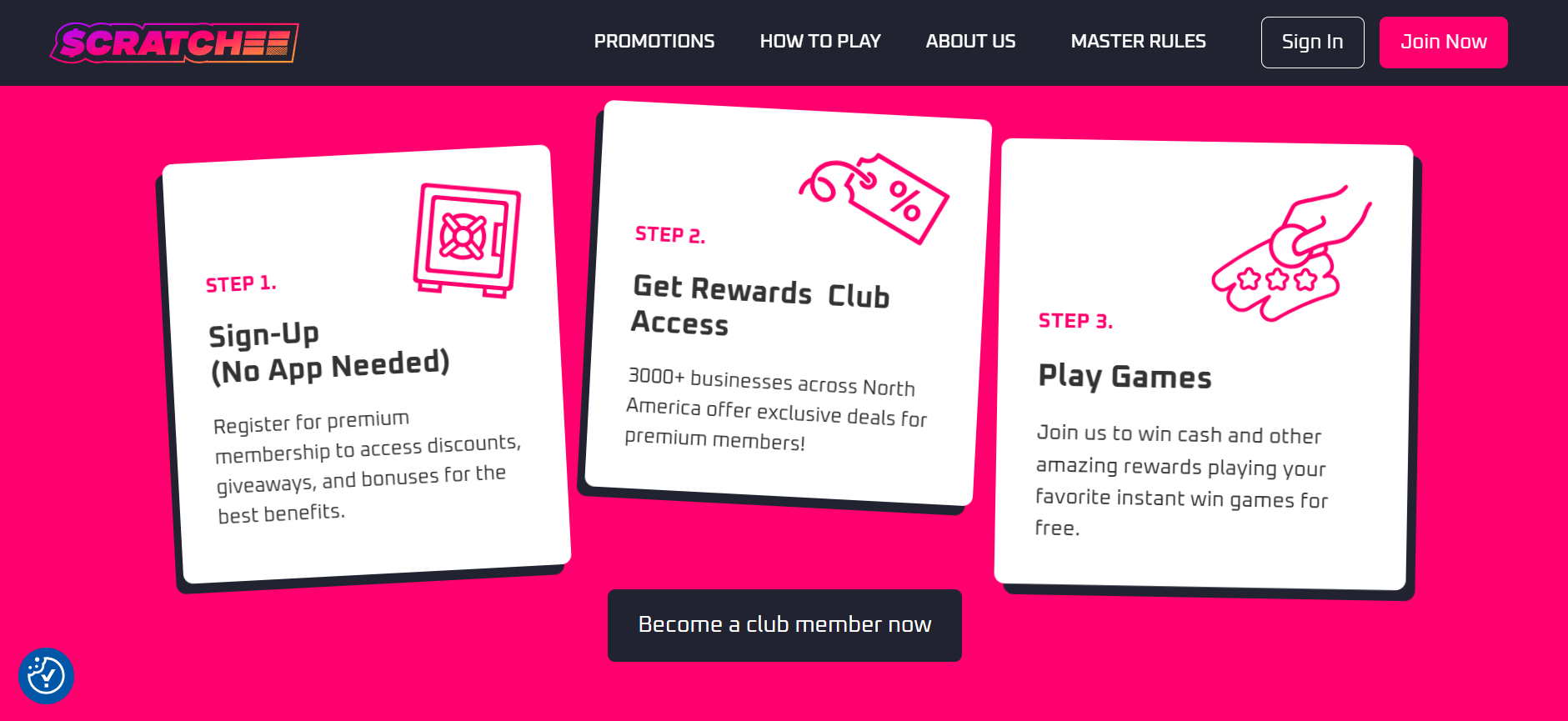Viewport: 1568px width, 721px height.
Task: Click the safe vault icon
Action: 467,240
